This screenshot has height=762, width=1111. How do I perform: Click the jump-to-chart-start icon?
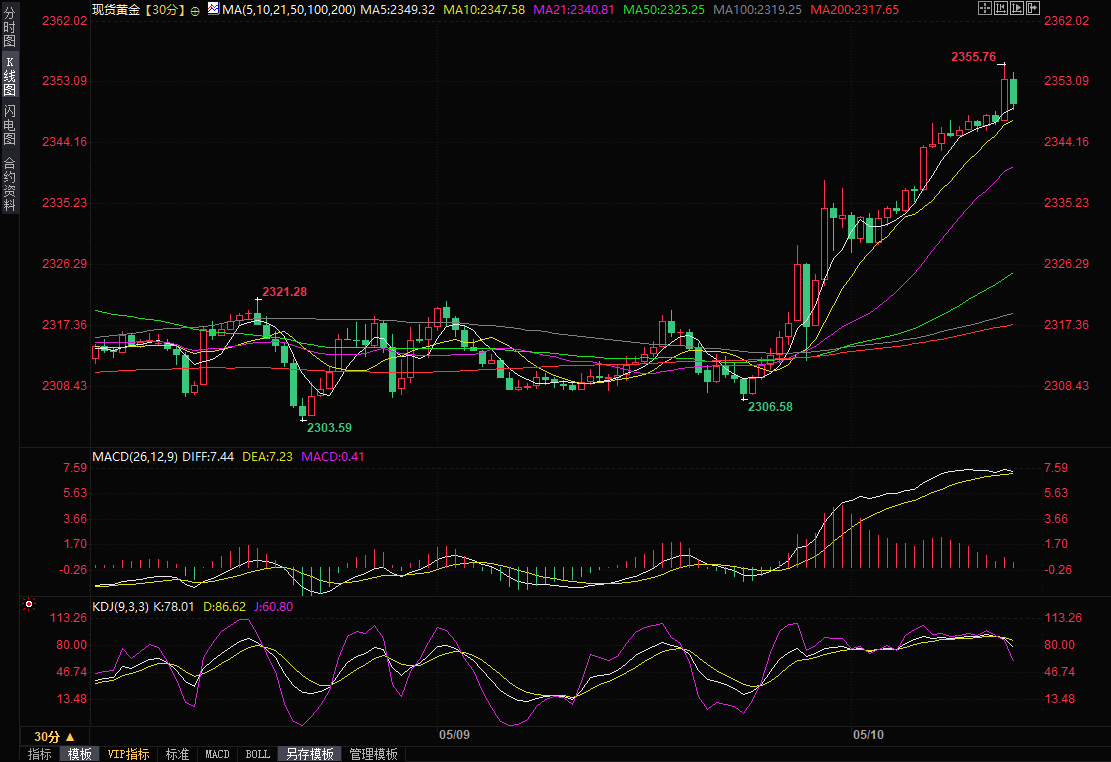tap(1001, 9)
